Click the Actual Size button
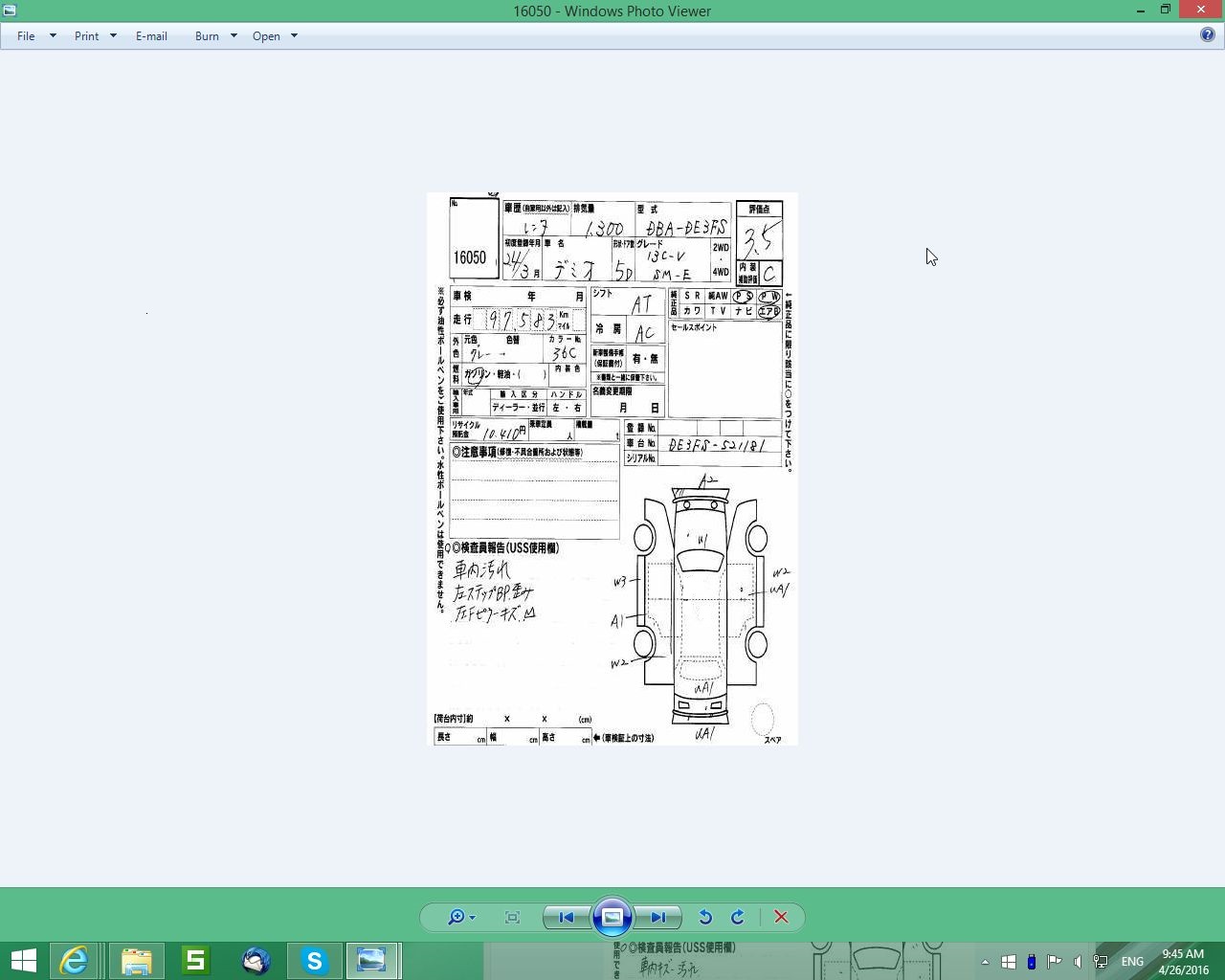 [513, 917]
